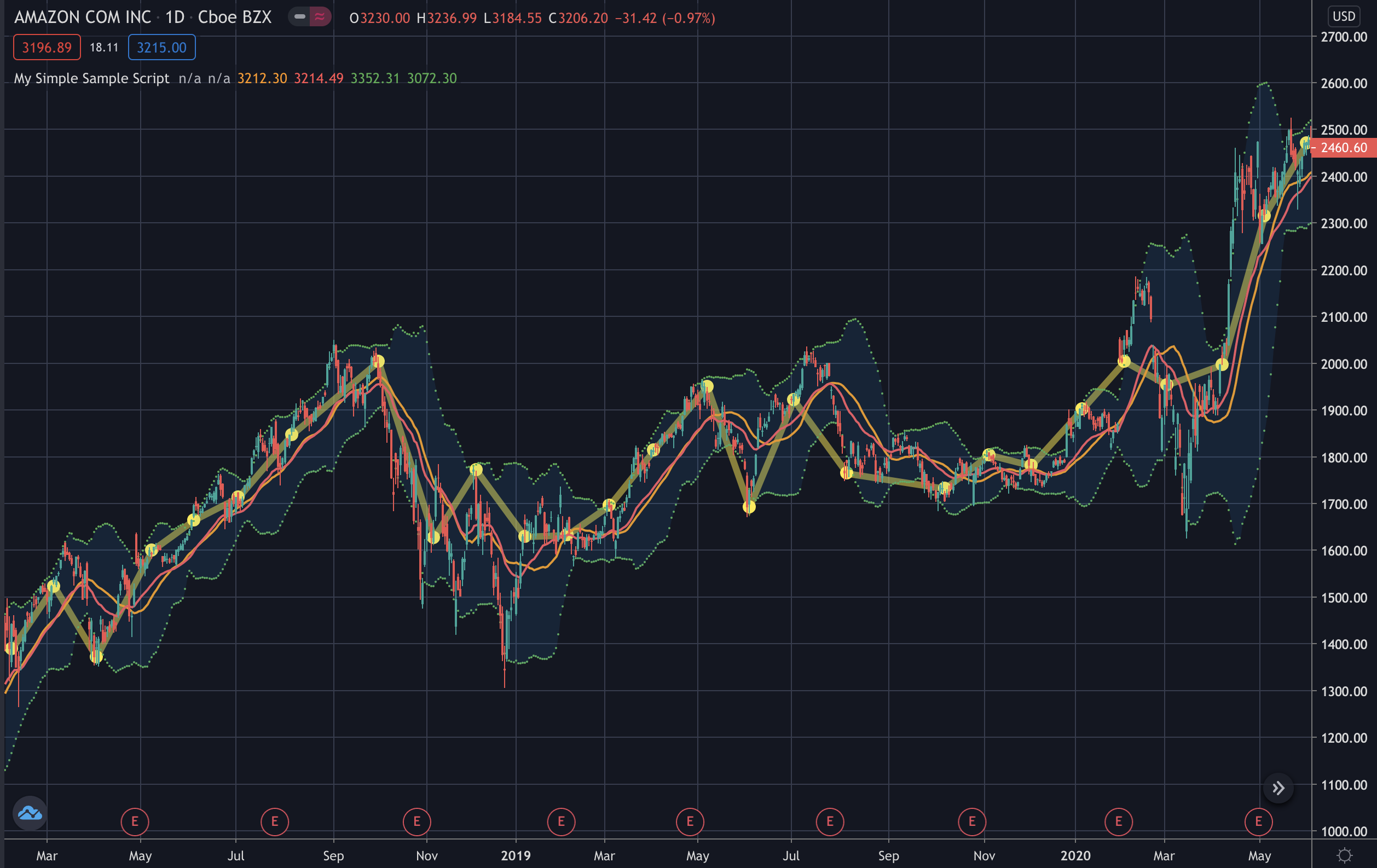Click the 2300.00 price axis label
This screenshot has height=868, width=1377.
pos(1344,224)
